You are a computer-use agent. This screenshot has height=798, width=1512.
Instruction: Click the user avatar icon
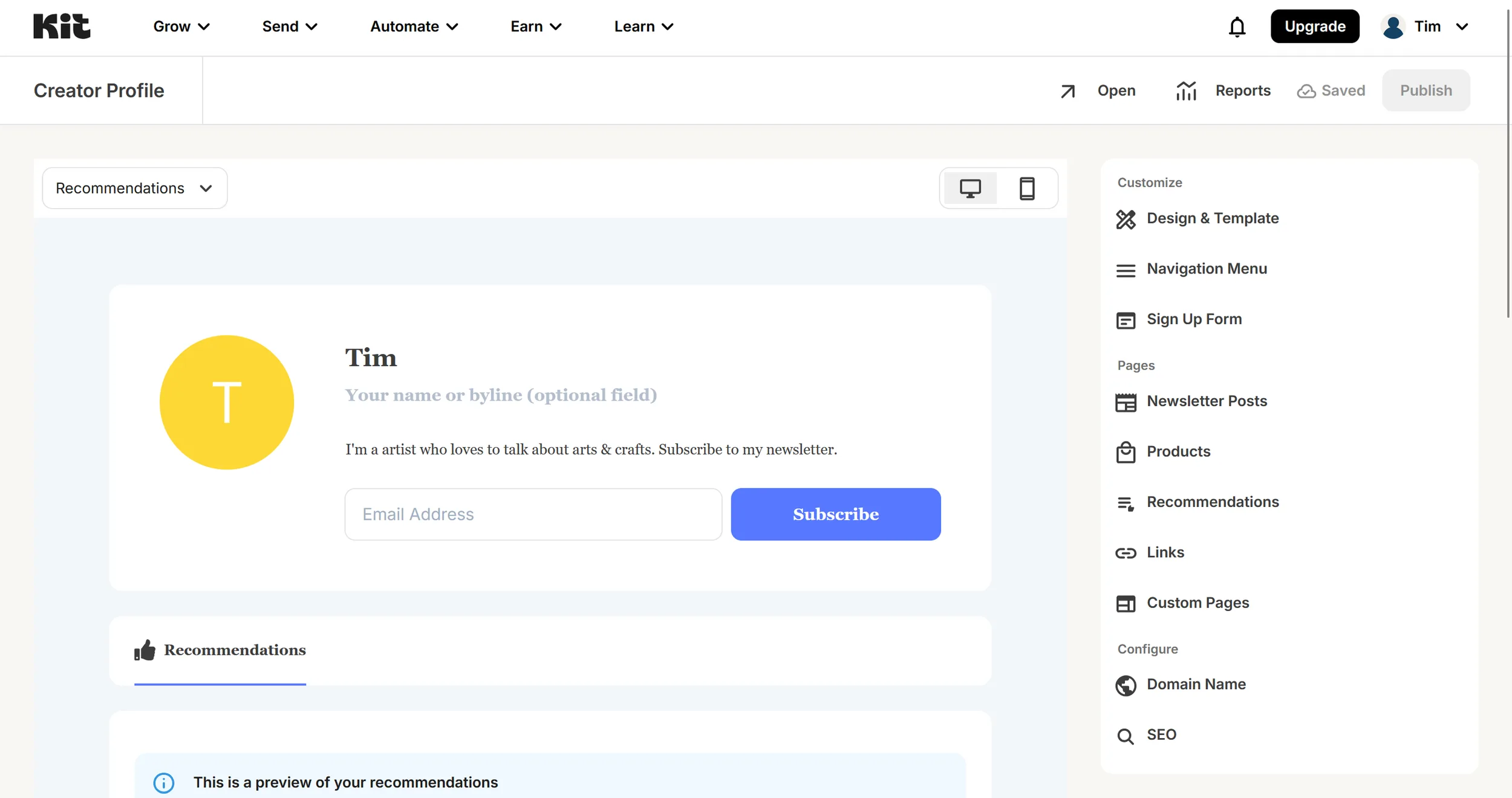point(1393,27)
